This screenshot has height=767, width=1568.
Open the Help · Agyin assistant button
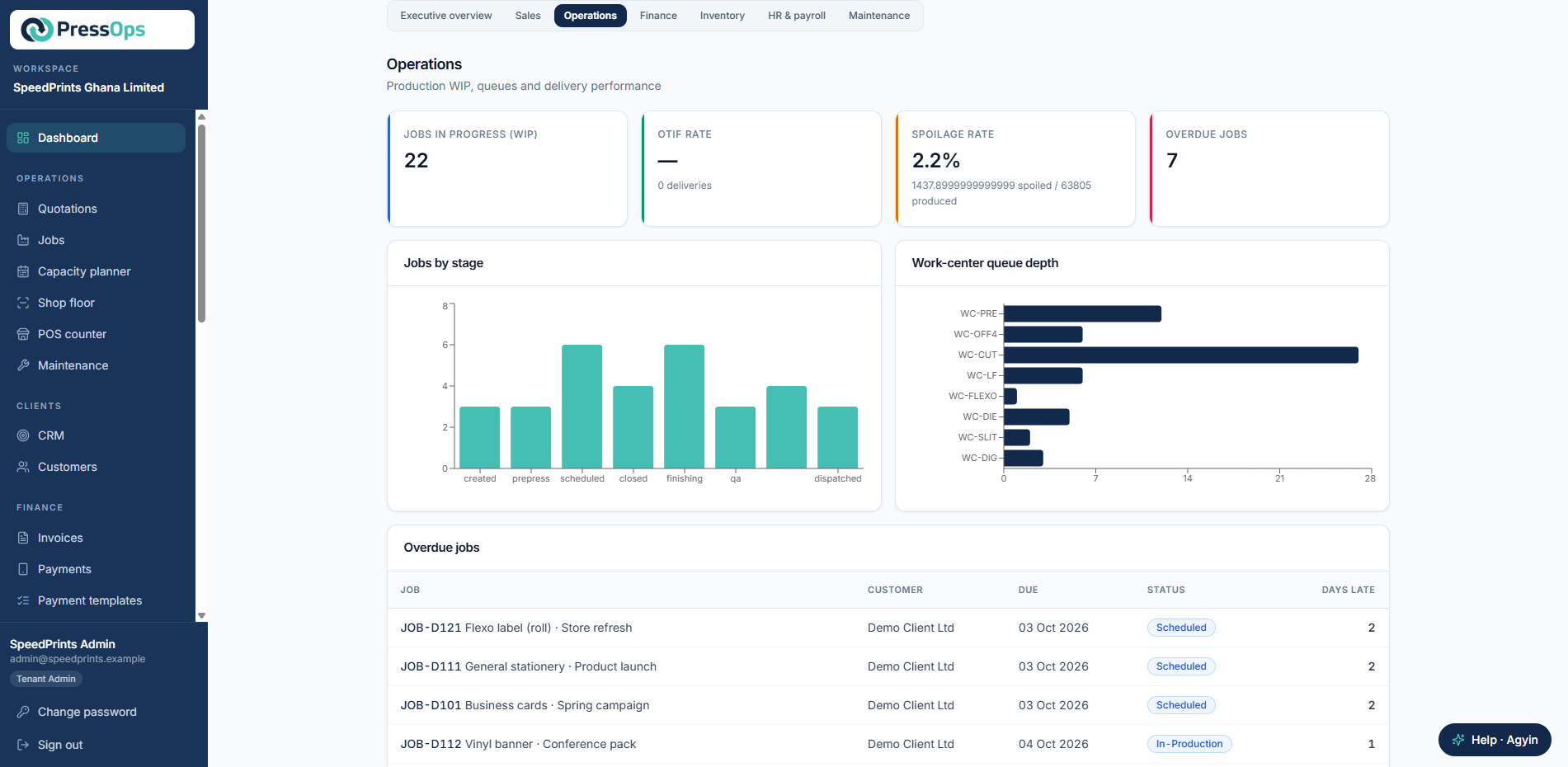tap(1495, 740)
